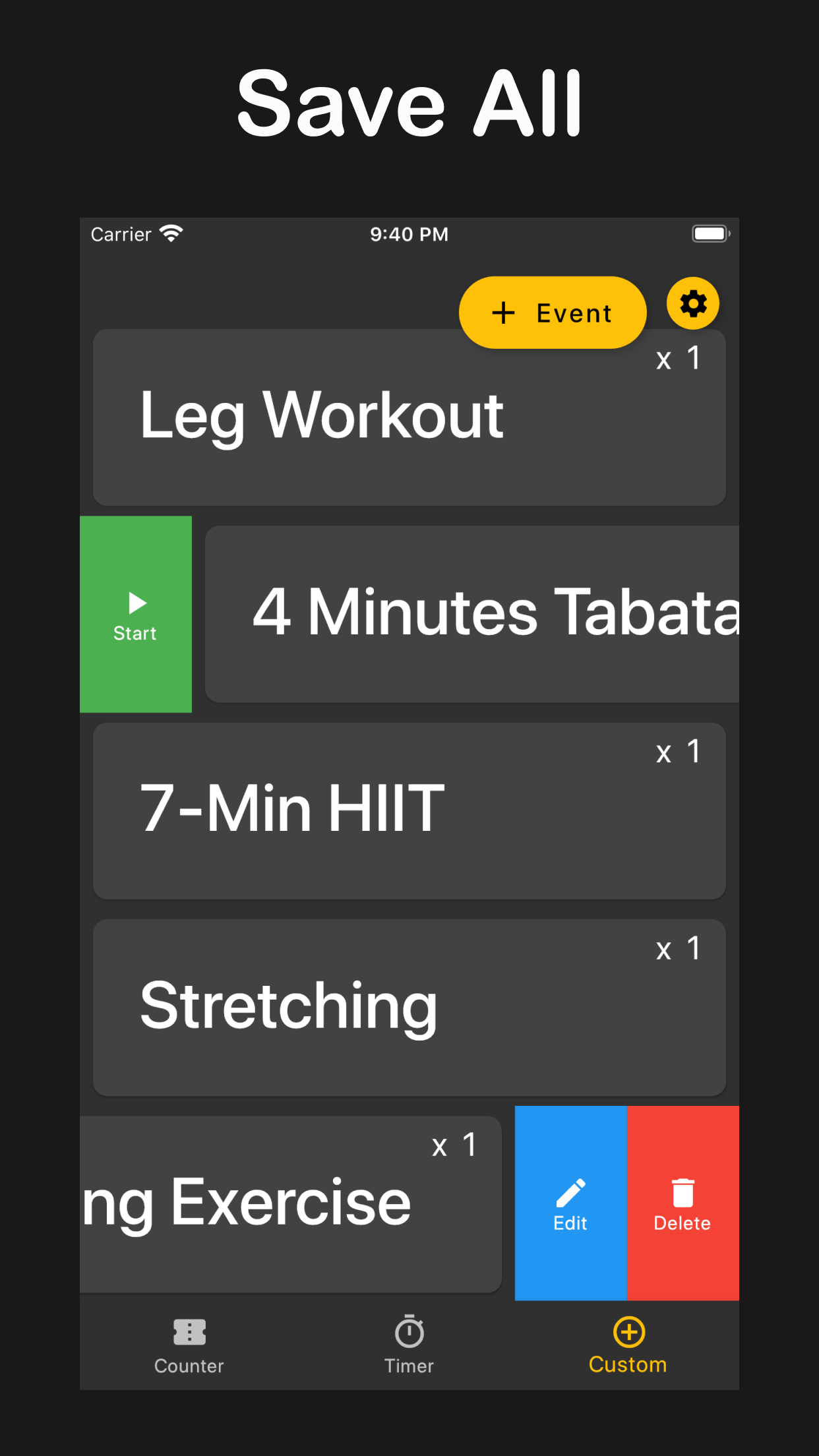Open the Leg Workout event
819x1456 pixels.
(322, 417)
